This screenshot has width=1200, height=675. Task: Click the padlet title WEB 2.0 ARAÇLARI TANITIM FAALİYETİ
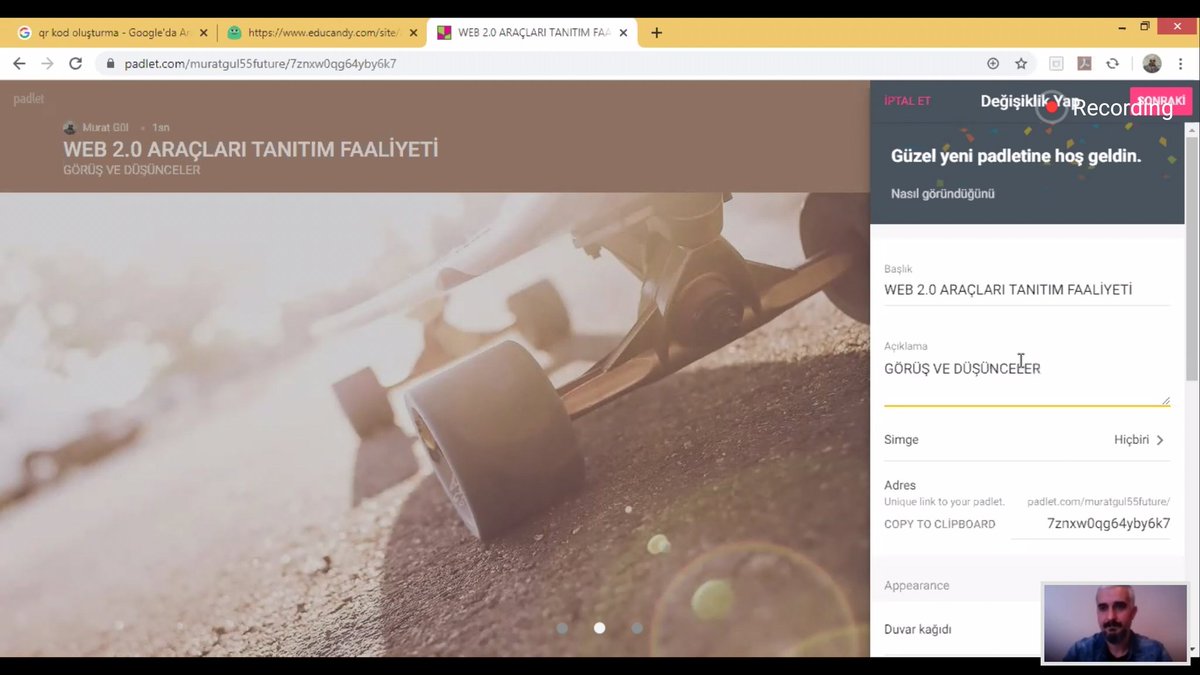coord(251,150)
